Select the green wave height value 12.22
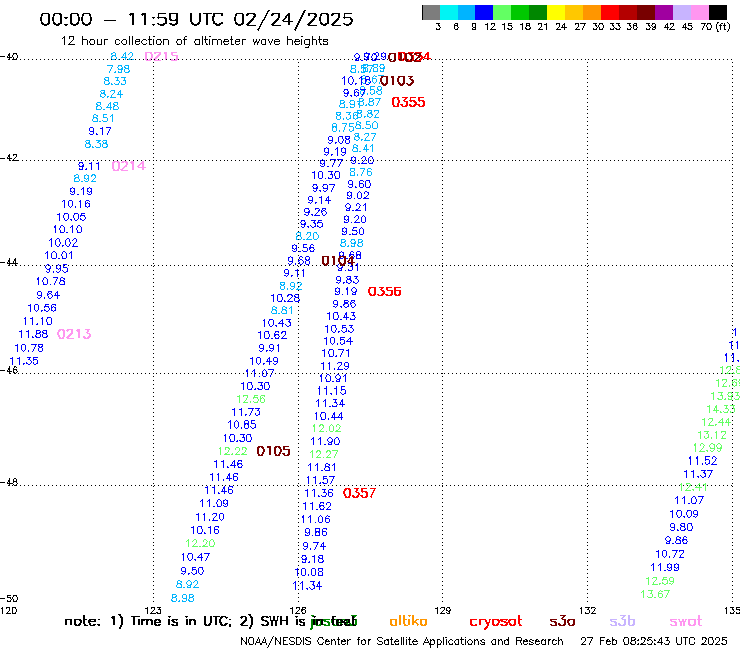 233,451
